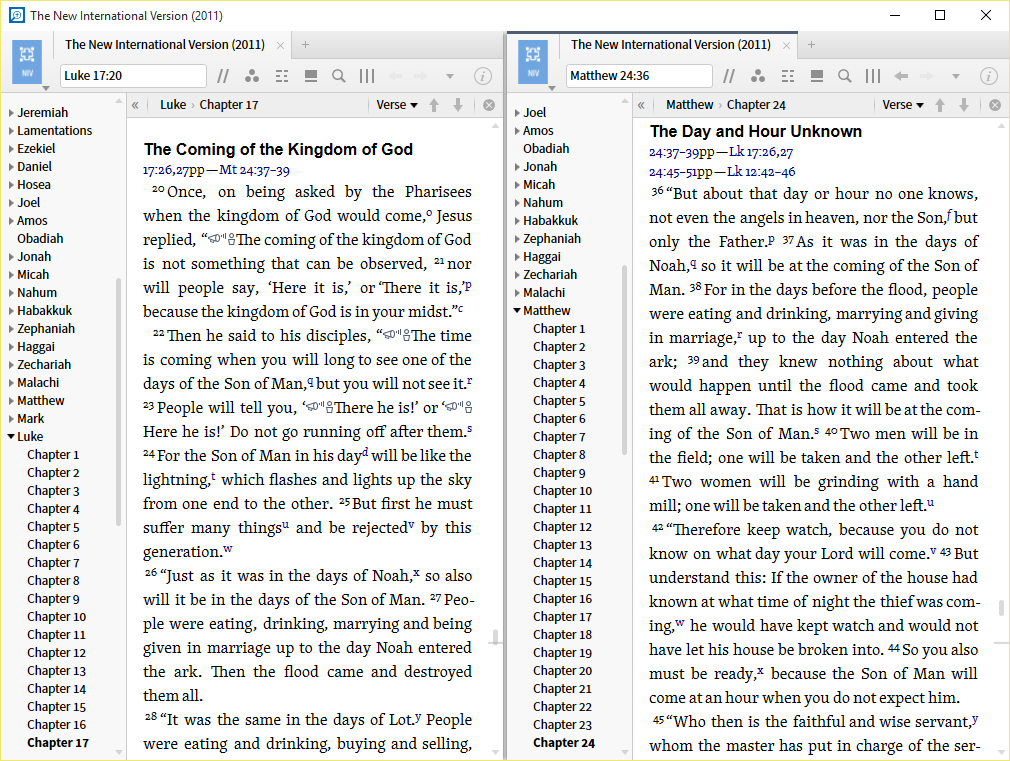The image size is (1010, 761).
Task: Click columns icon in Matthew pane toolbar
Action: pyautogui.click(x=873, y=76)
